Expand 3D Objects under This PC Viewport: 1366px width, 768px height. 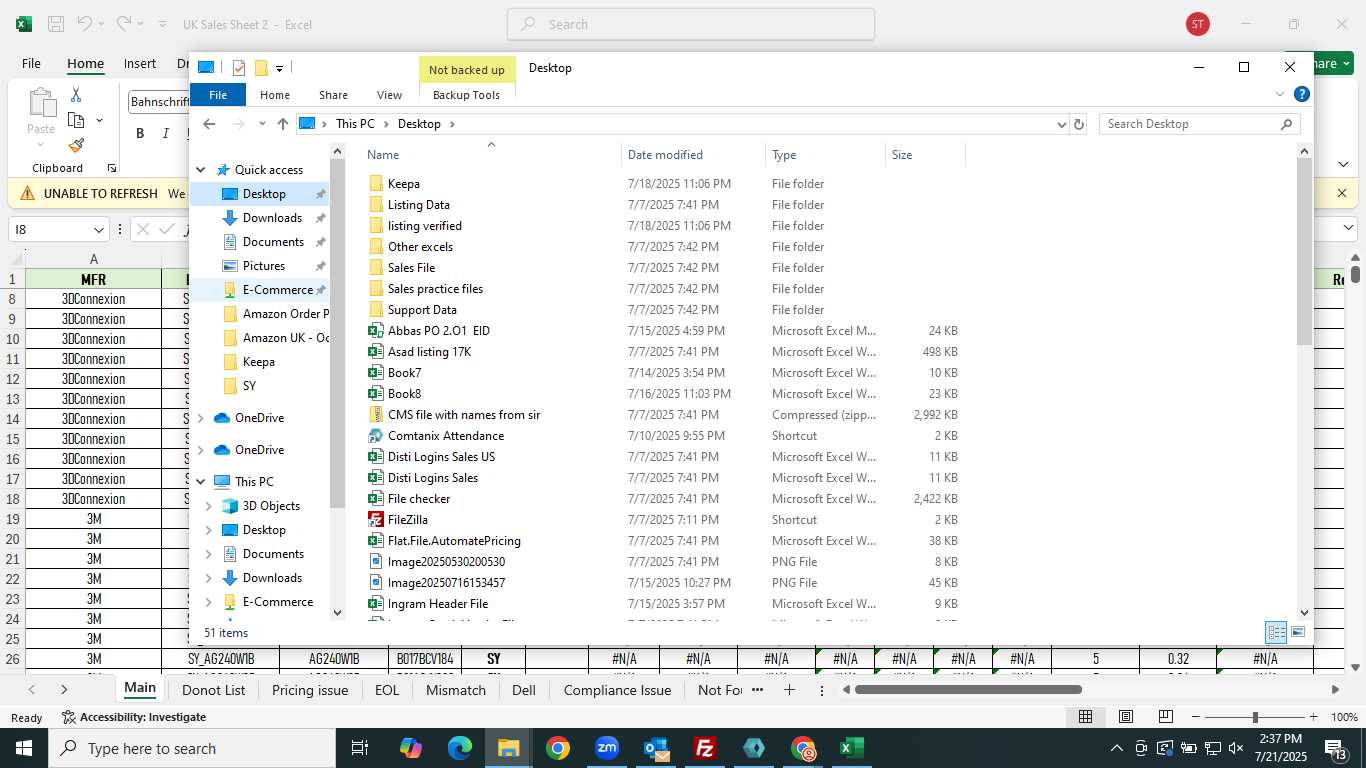208,506
